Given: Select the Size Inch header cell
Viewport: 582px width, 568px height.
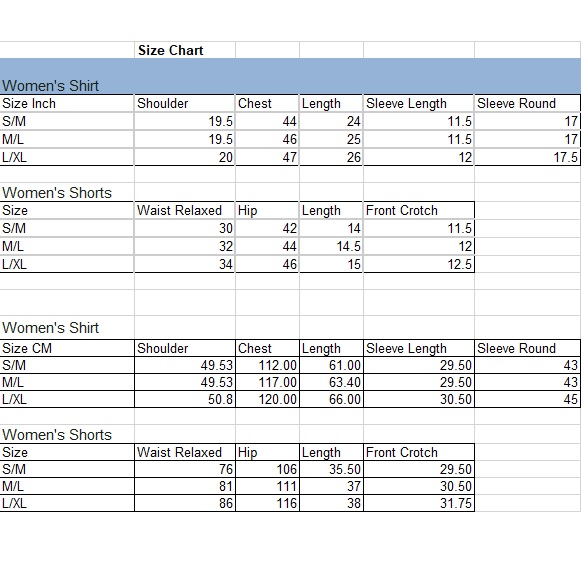Looking at the screenshot, I should [x=67, y=103].
